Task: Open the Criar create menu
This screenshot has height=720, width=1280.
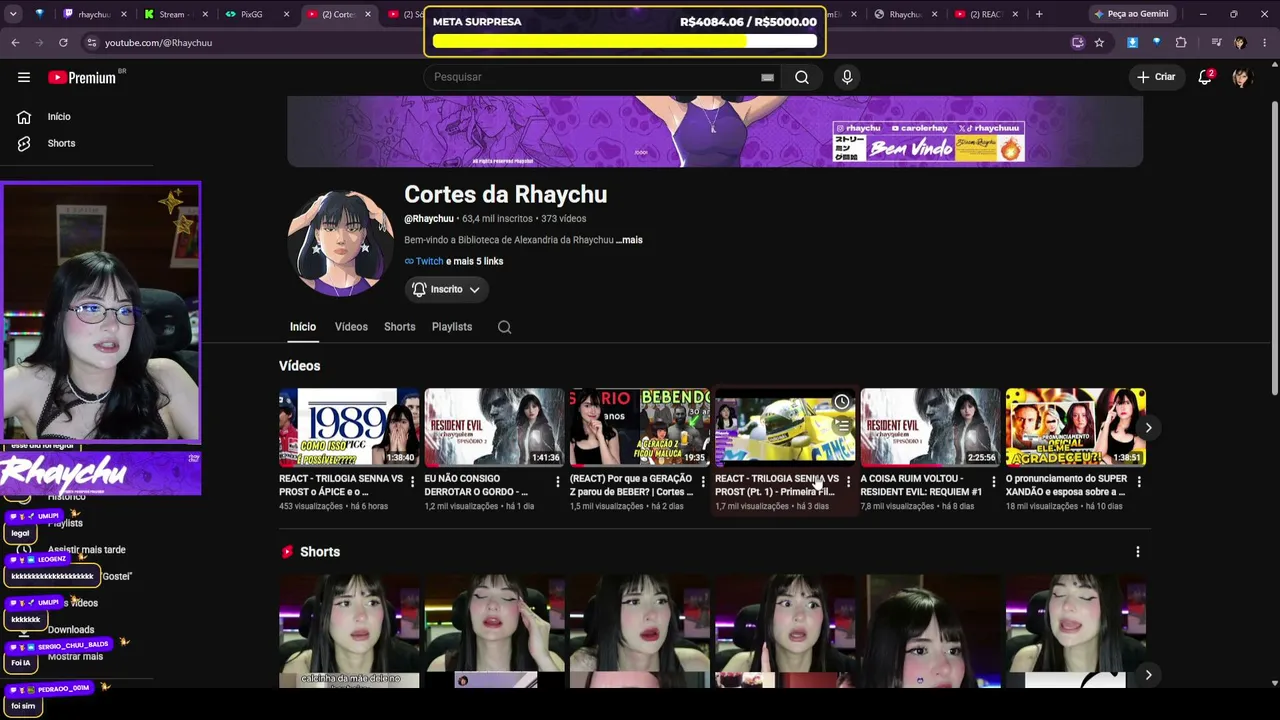Action: click(1156, 77)
